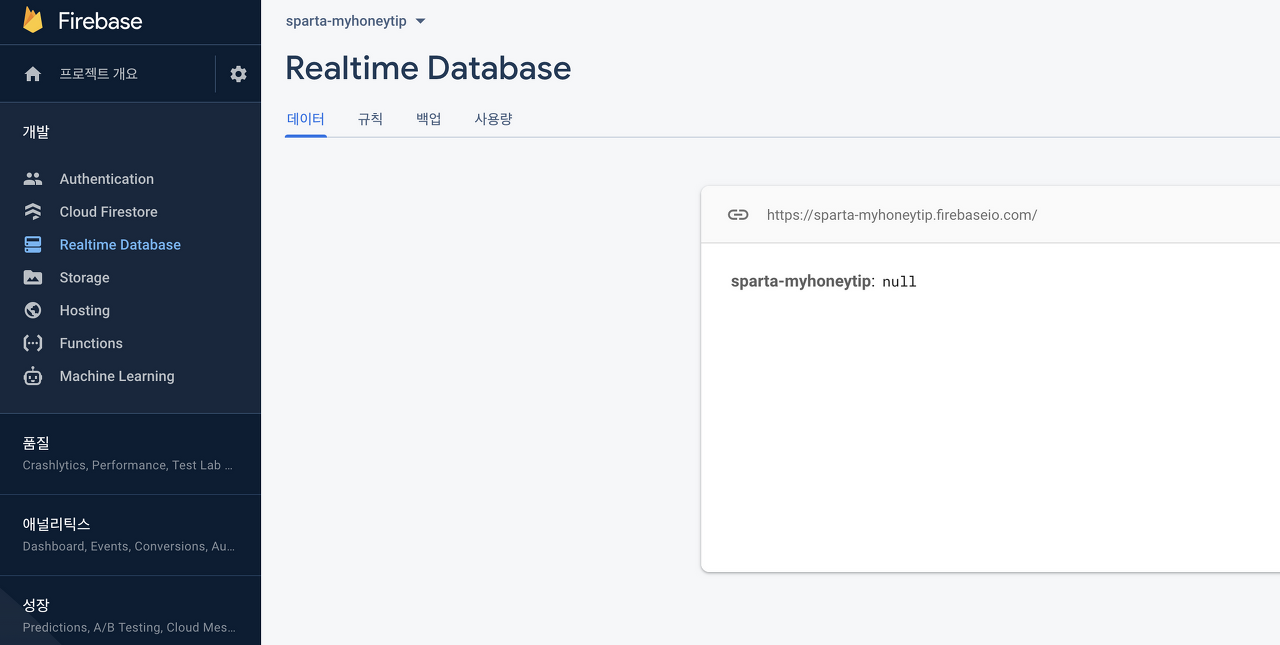Viewport: 1280px width, 645px height.
Task: Click the Storage image icon
Action: coord(33,278)
